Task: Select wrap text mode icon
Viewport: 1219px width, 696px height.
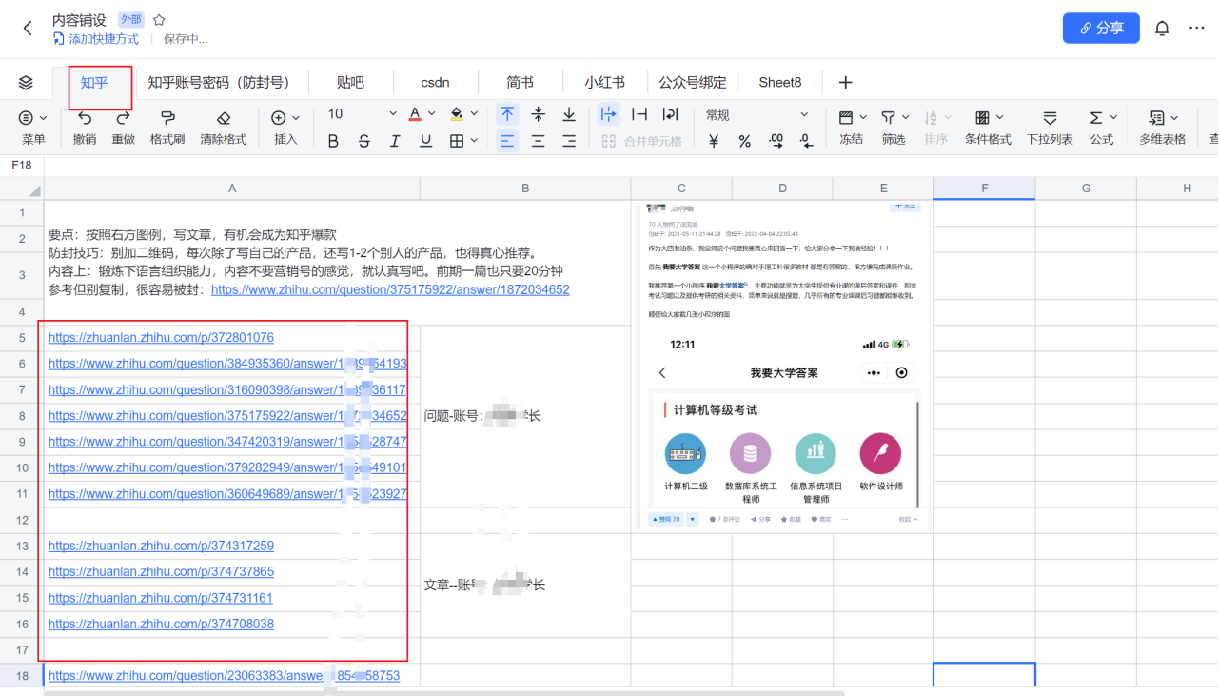Action: 671,114
